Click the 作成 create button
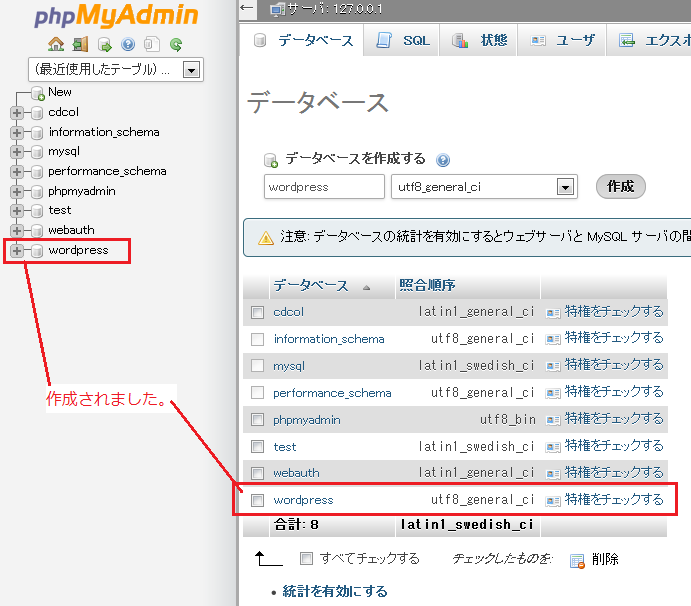The image size is (691, 606). pos(620,186)
